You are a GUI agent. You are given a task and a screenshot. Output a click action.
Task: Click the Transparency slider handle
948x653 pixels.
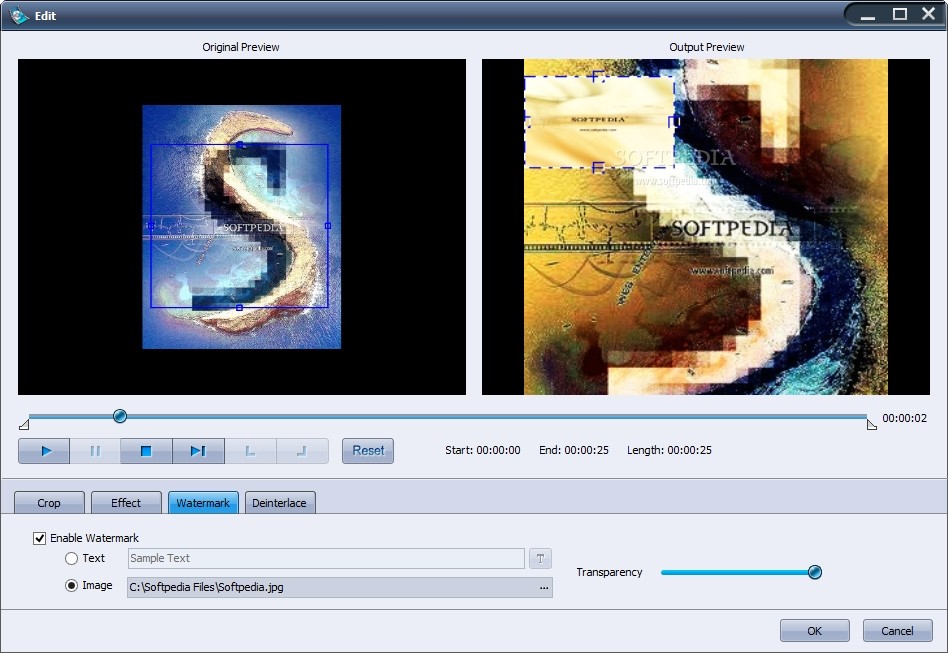[x=815, y=572]
